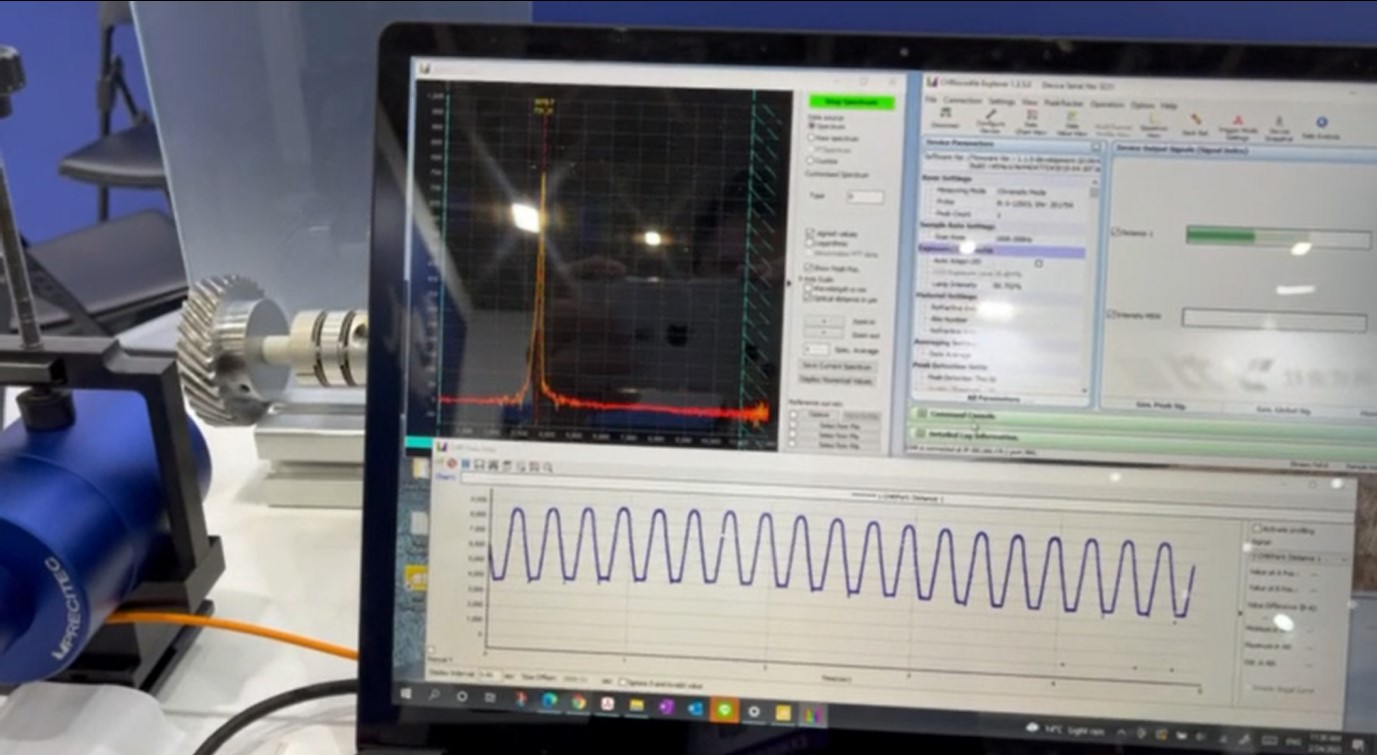1377x755 pixels.
Task: Select the Custom data source radio
Action: (811, 160)
